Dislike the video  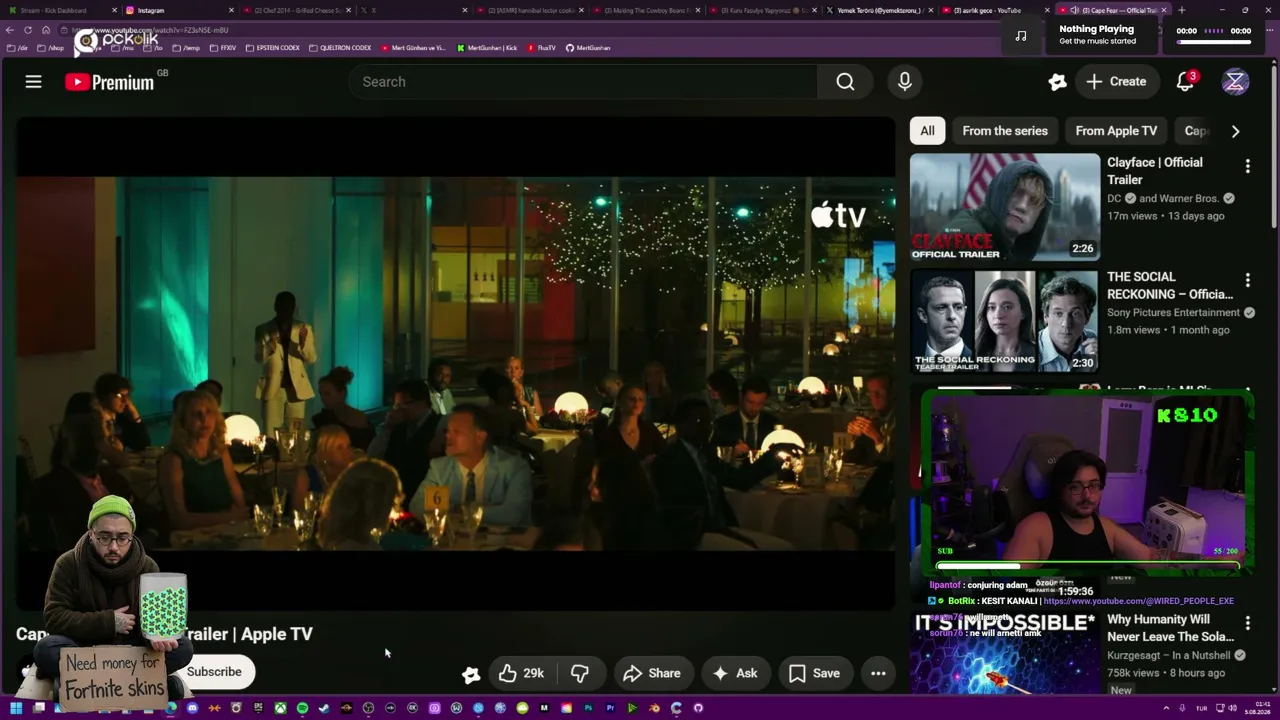click(x=579, y=673)
